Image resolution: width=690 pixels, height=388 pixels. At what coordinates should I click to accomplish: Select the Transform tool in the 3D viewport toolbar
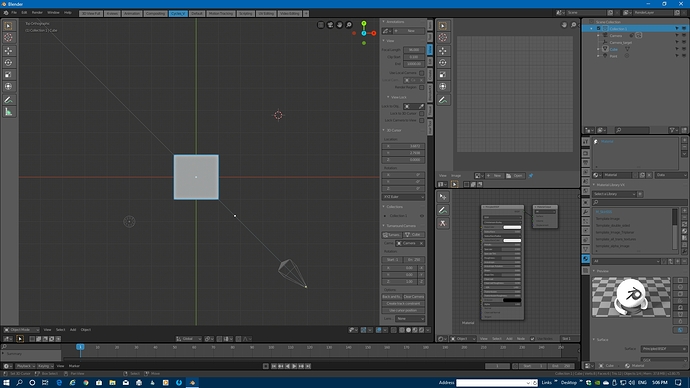(x=8, y=86)
